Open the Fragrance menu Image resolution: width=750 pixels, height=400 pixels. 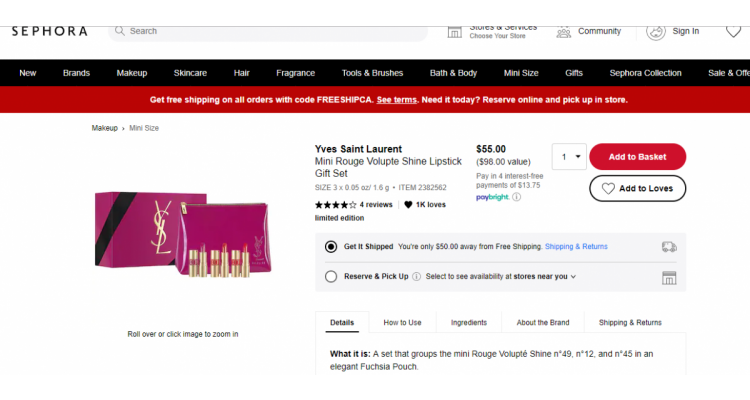(x=296, y=73)
